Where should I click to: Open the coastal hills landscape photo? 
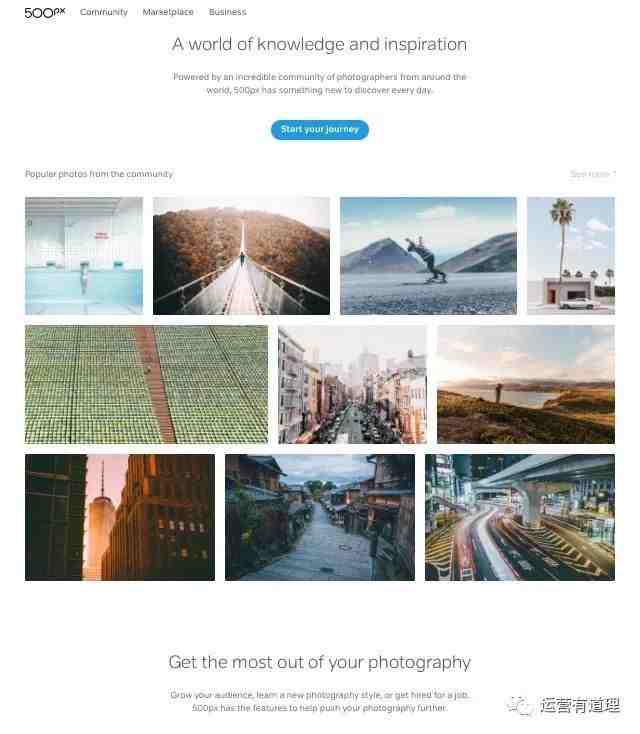[x=526, y=384]
